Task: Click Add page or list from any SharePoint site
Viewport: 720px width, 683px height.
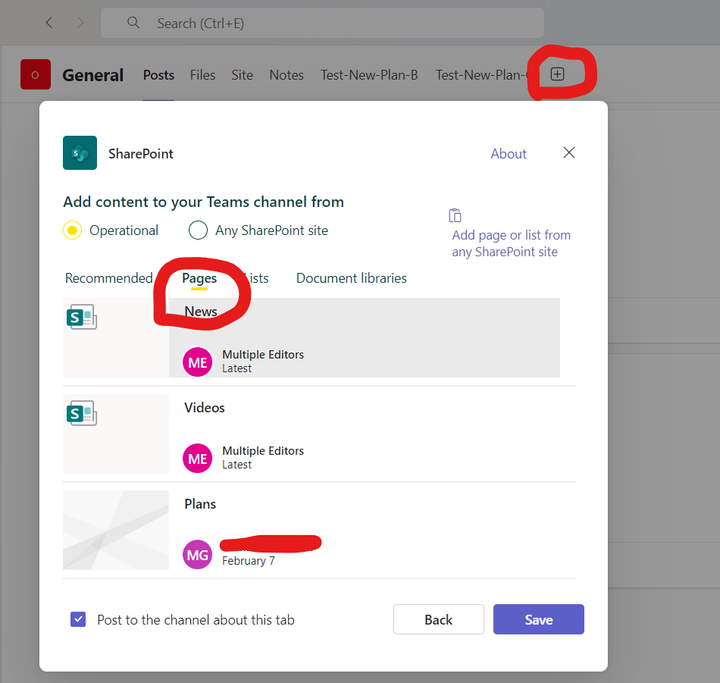Action: tap(511, 243)
